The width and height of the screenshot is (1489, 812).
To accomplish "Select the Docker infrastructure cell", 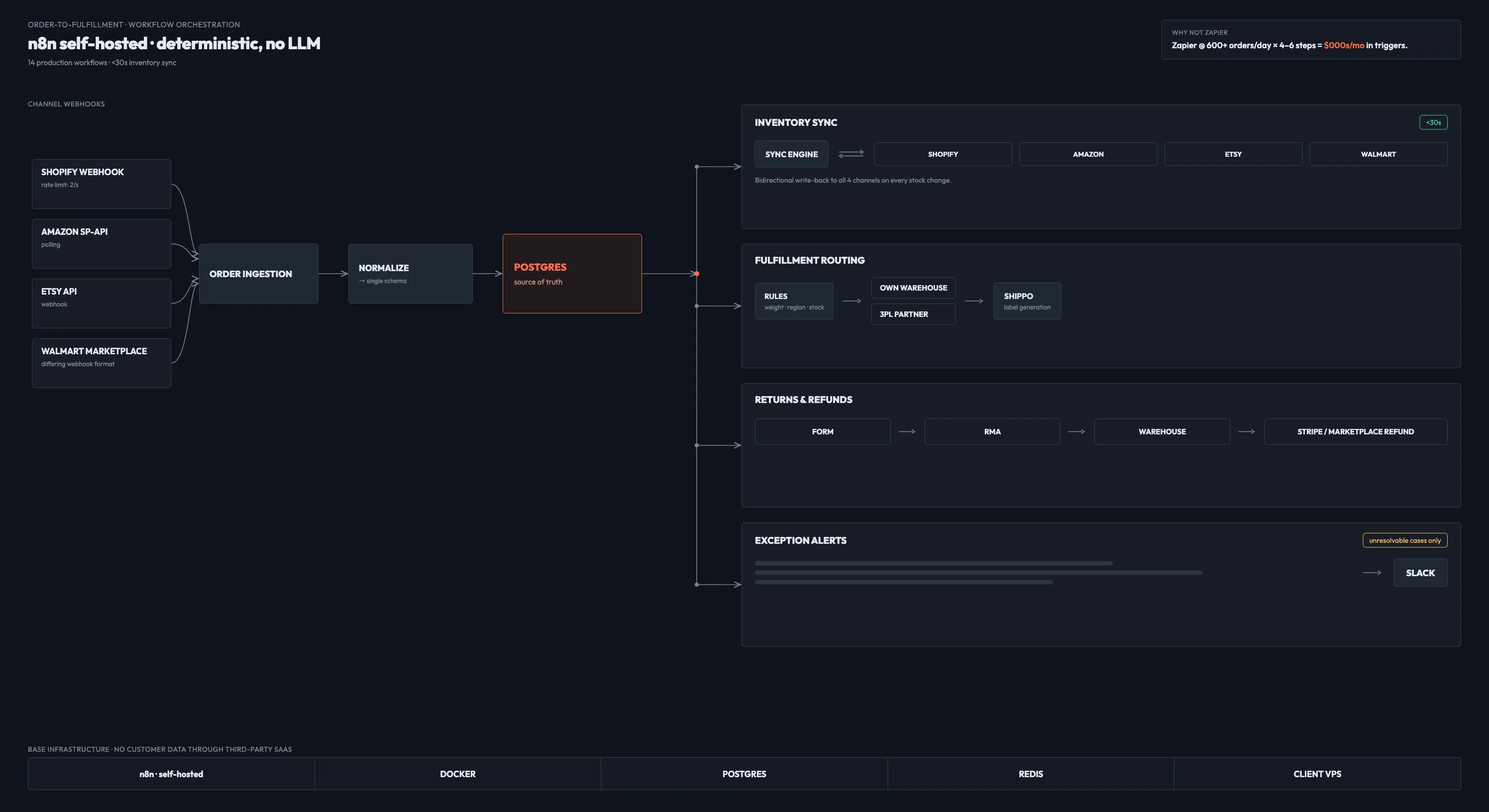I will coord(458,774).
